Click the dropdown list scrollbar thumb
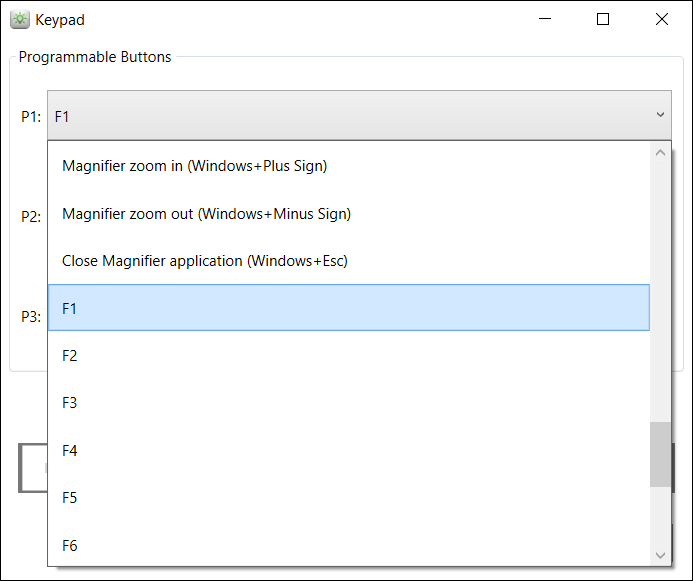This screenshot has height=581, width=693. [660, 454]
